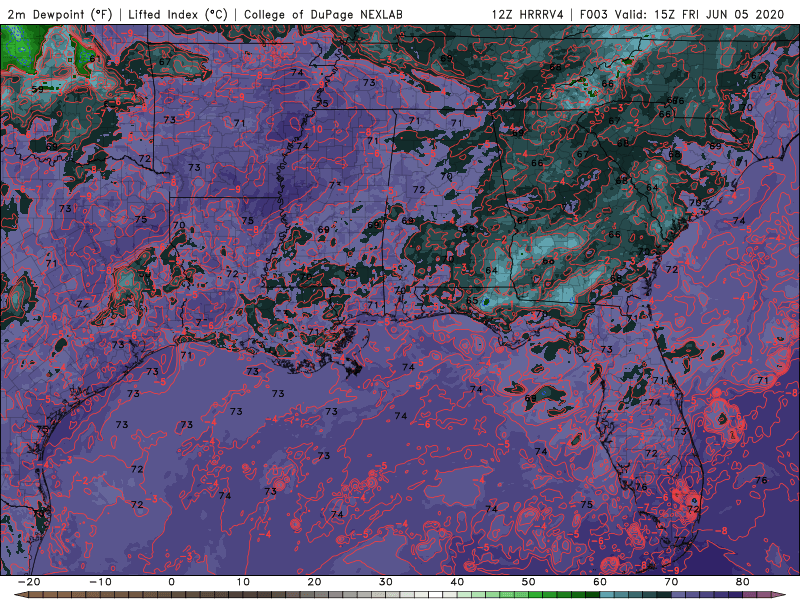Click the "-10" lifted index contour label
This screenshot has height=600, width=800.
[x=314, y=129]
